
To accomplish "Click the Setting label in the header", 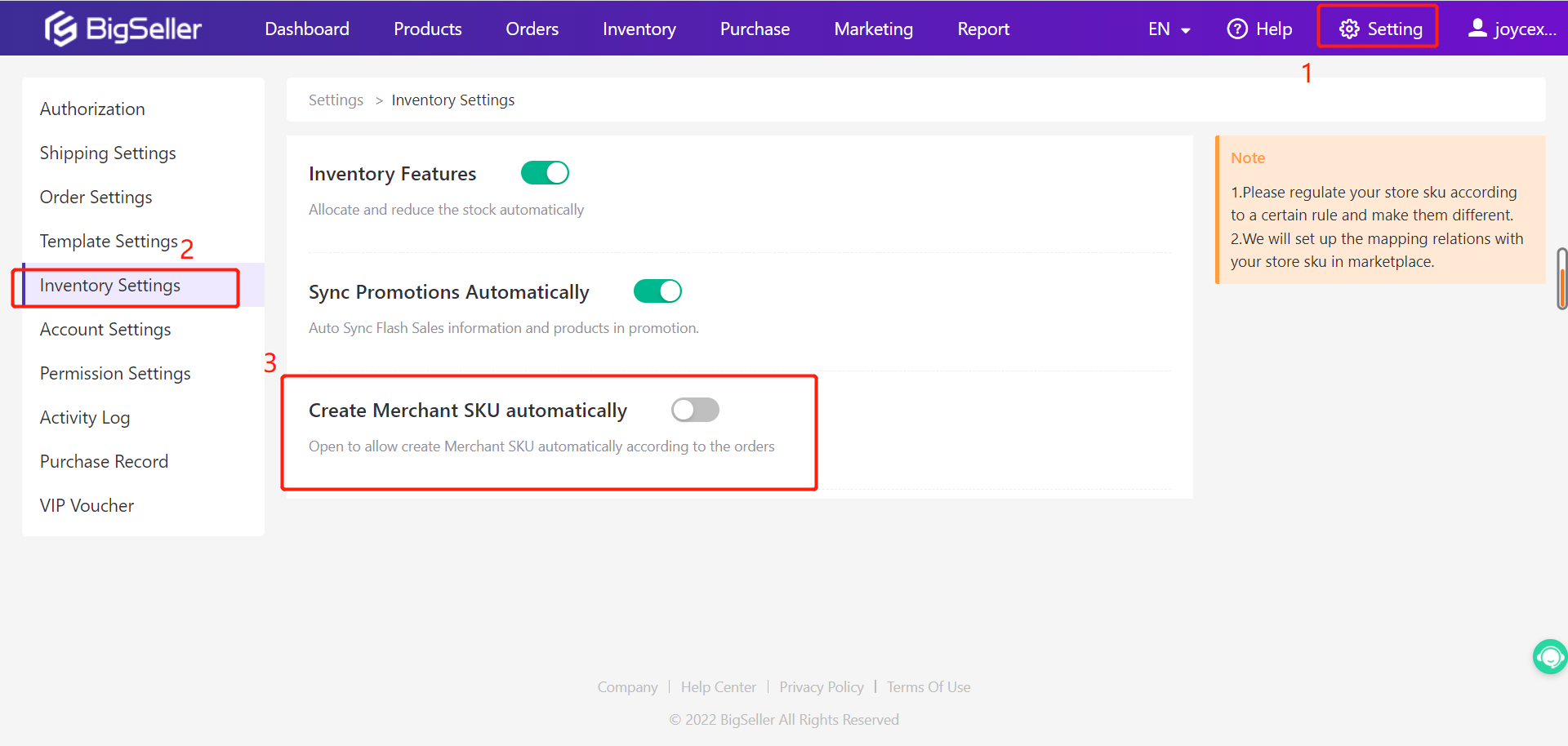I will click(1395, 29).
